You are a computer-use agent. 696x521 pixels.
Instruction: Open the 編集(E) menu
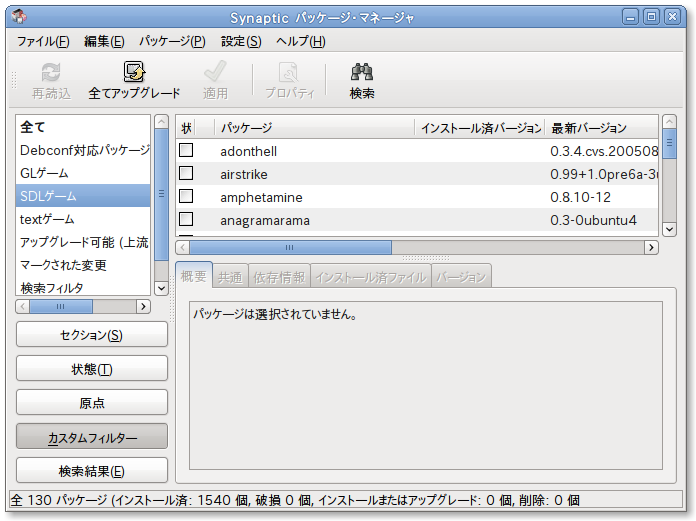coord(104,42)
